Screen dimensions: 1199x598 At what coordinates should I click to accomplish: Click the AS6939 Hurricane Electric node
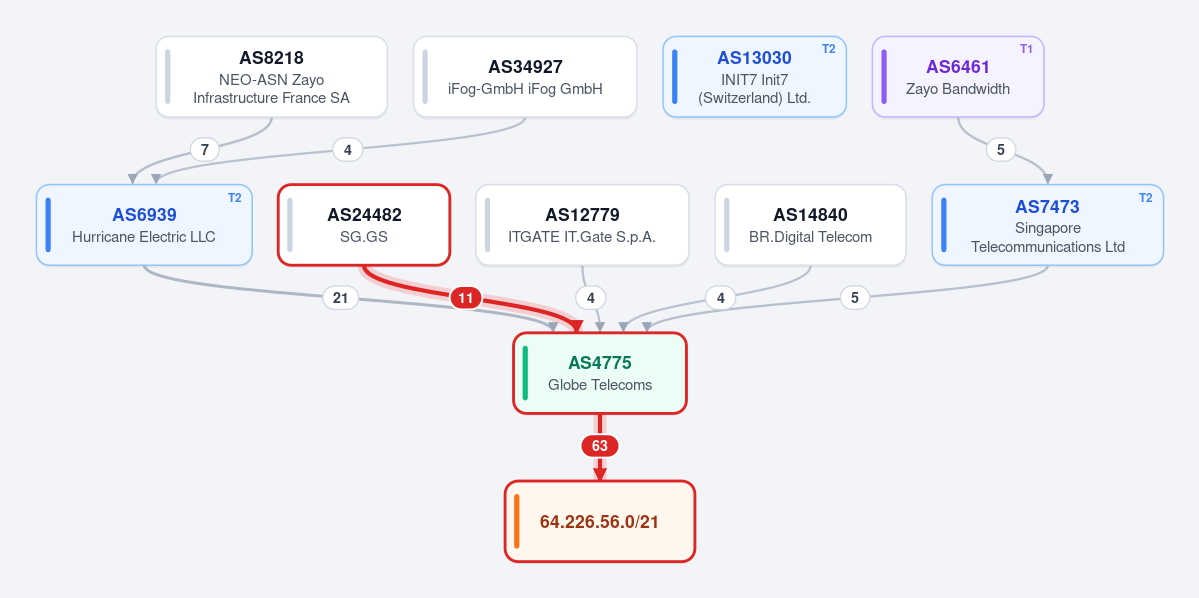tap(144, 225)
